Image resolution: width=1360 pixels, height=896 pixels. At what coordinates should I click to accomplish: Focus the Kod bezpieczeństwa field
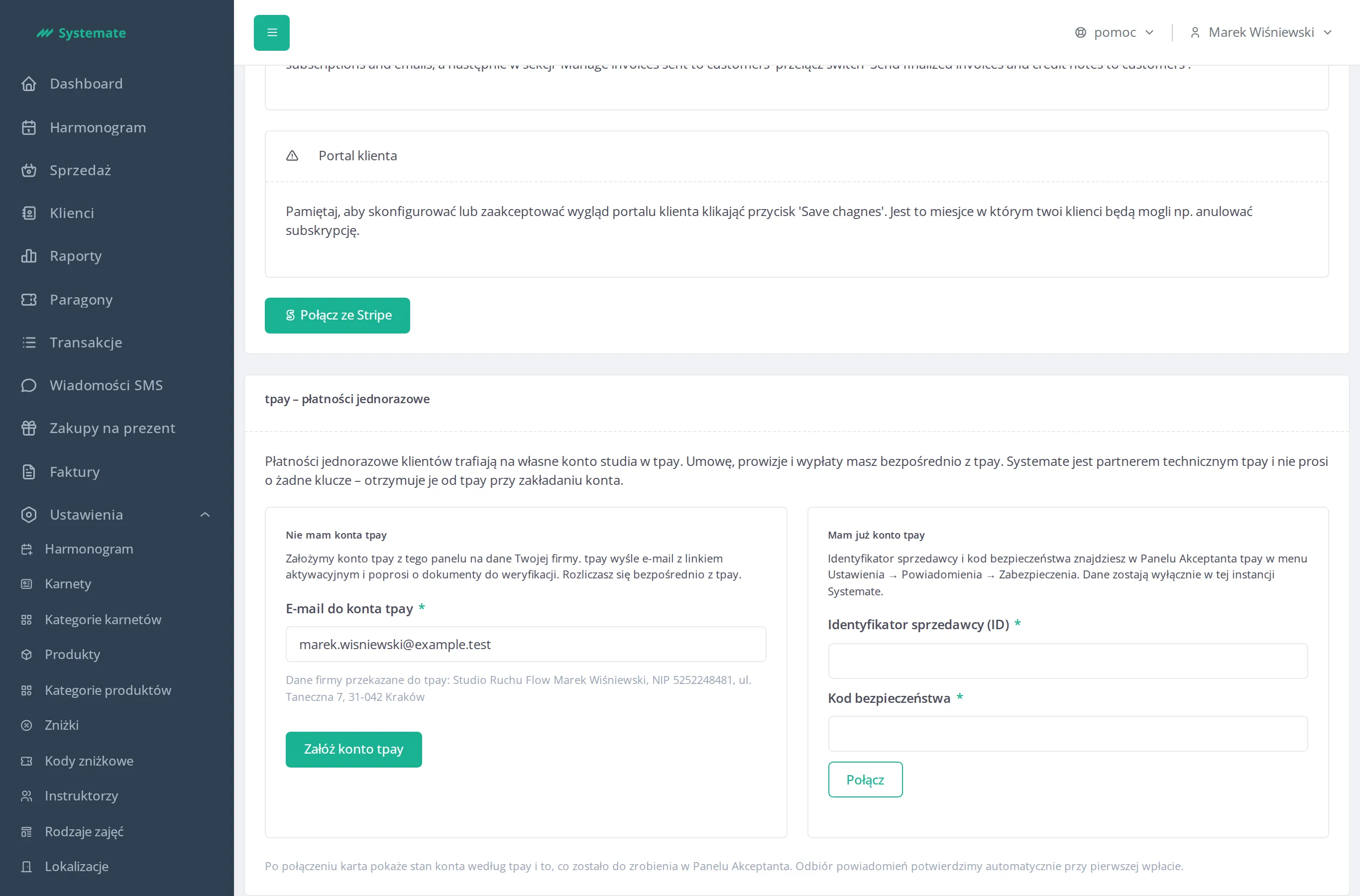1067,734
